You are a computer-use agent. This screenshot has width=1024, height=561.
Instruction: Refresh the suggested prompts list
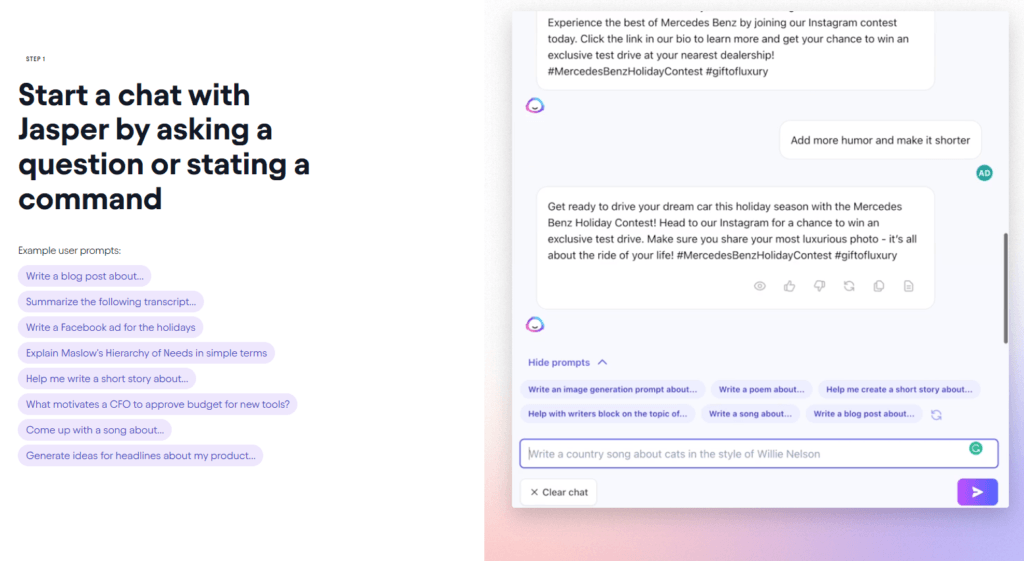[936, 415]
